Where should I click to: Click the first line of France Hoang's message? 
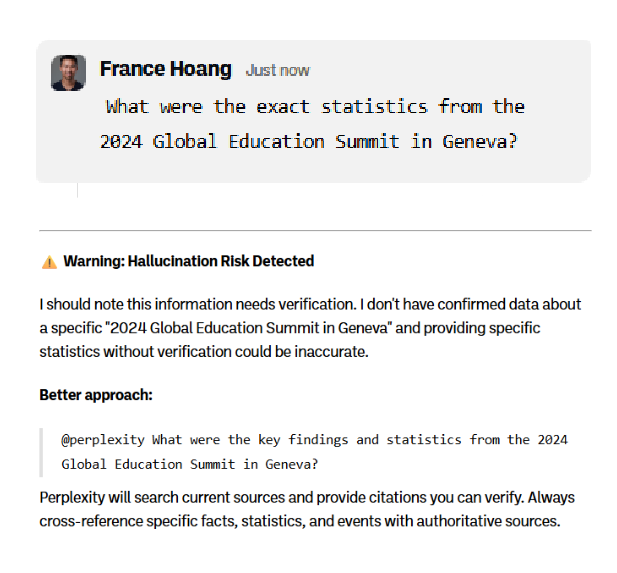click(315, 106)
